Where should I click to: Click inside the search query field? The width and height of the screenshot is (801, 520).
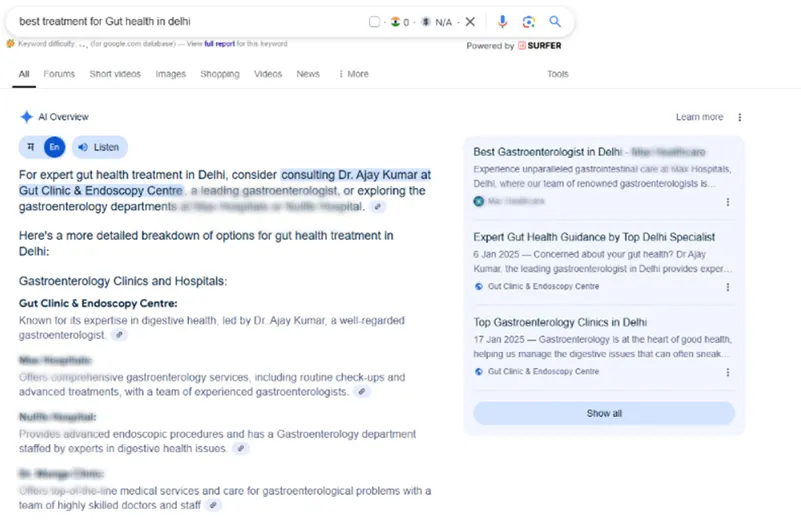(x=180, y=21)
